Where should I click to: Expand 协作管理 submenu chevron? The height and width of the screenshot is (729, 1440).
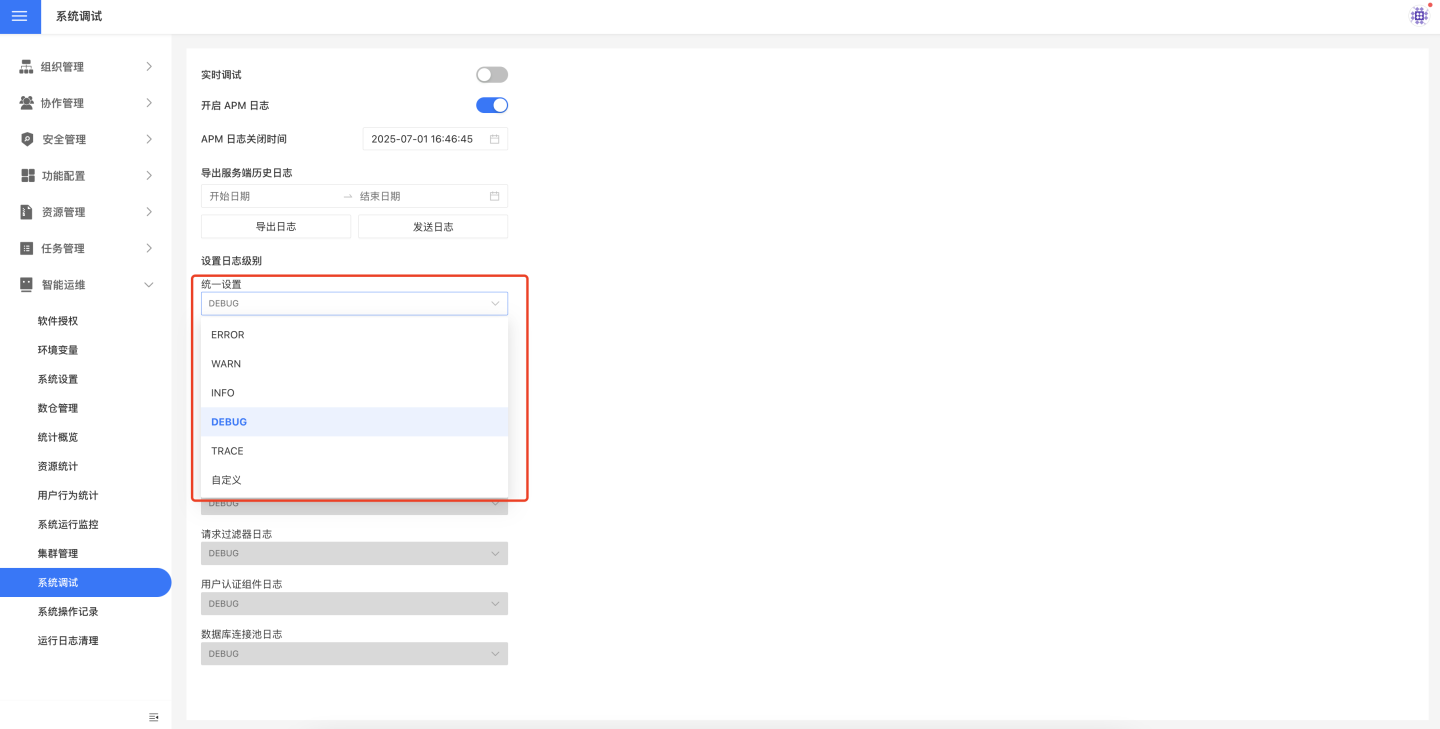click(149, 103)
